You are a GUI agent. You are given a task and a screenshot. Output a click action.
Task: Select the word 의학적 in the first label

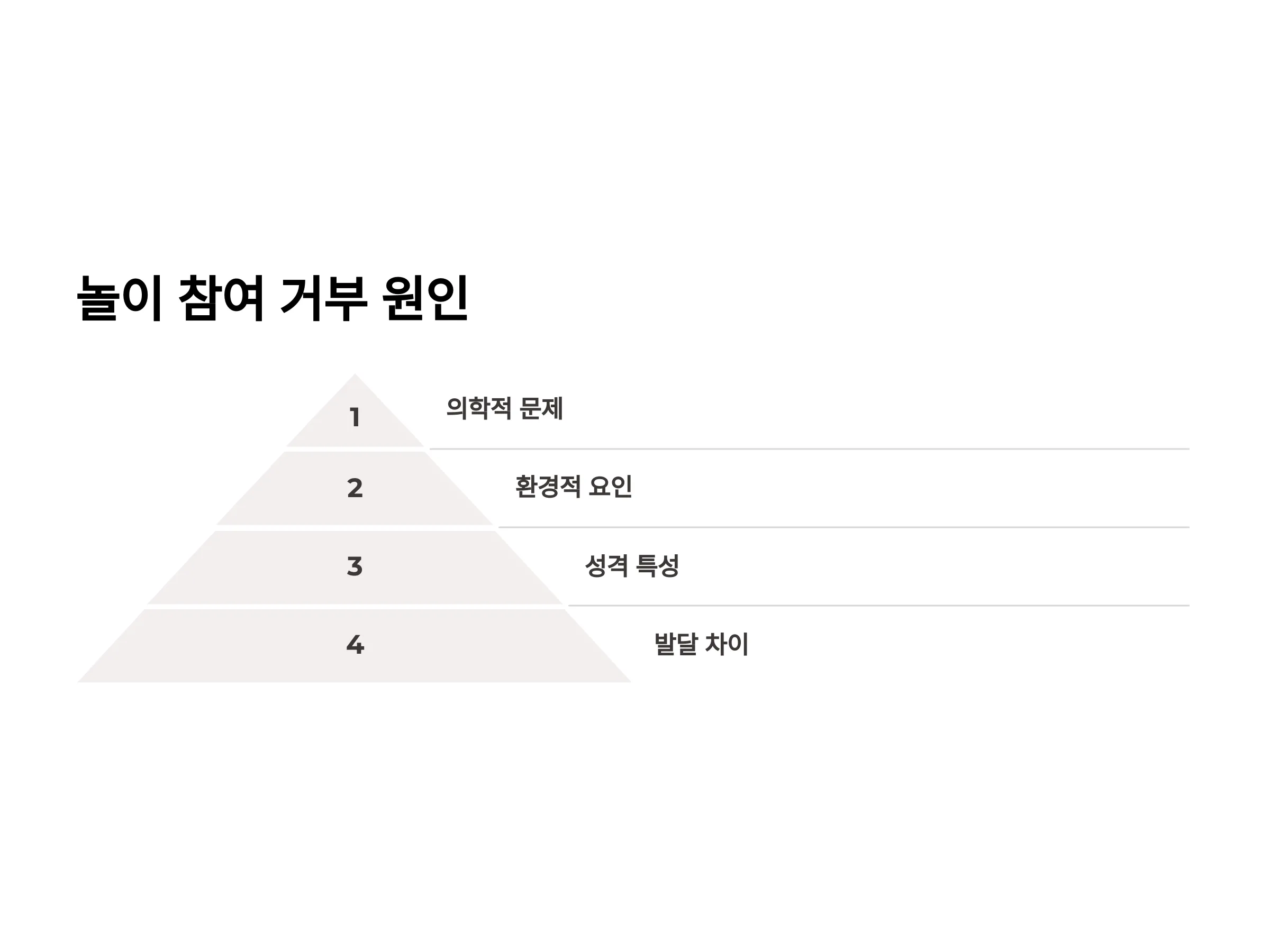(x=479, y=409)
